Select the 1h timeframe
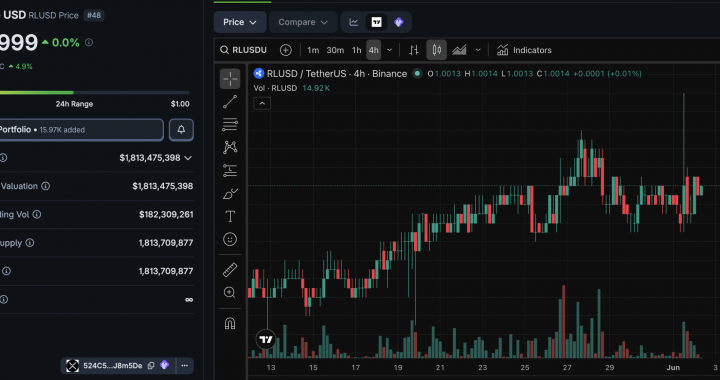 357,50
